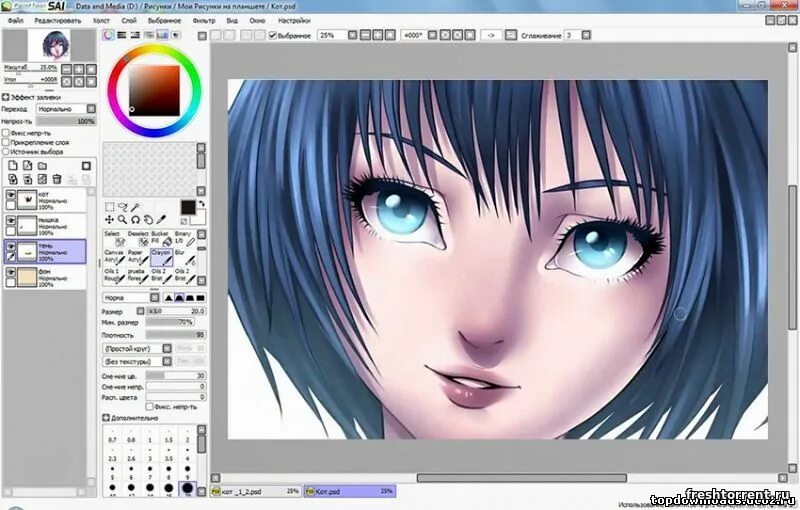The width and height of the screenshot is (800, 510).
Task: Choose the Deselect brush tool
Action: click(x=137, y=238)
